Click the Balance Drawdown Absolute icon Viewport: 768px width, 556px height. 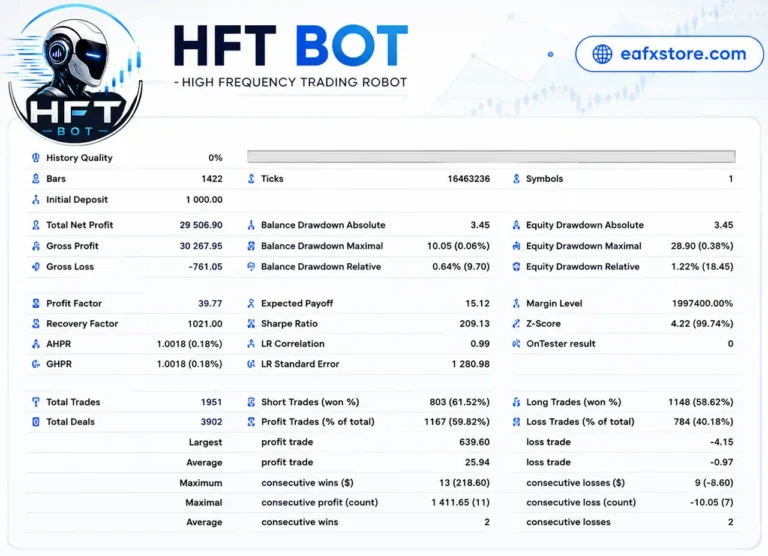(251, 225)
